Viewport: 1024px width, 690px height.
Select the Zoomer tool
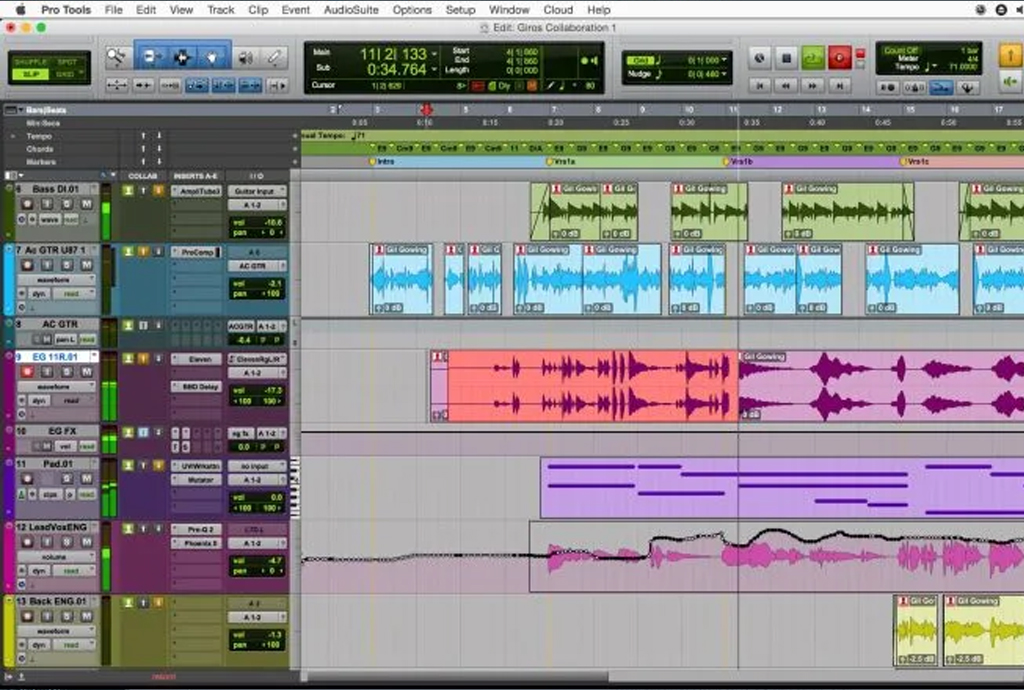118,56
